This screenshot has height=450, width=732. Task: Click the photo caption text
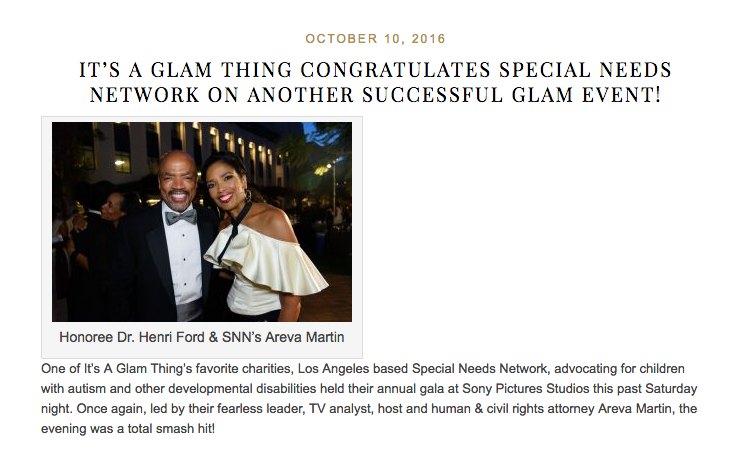pos(202,337)
